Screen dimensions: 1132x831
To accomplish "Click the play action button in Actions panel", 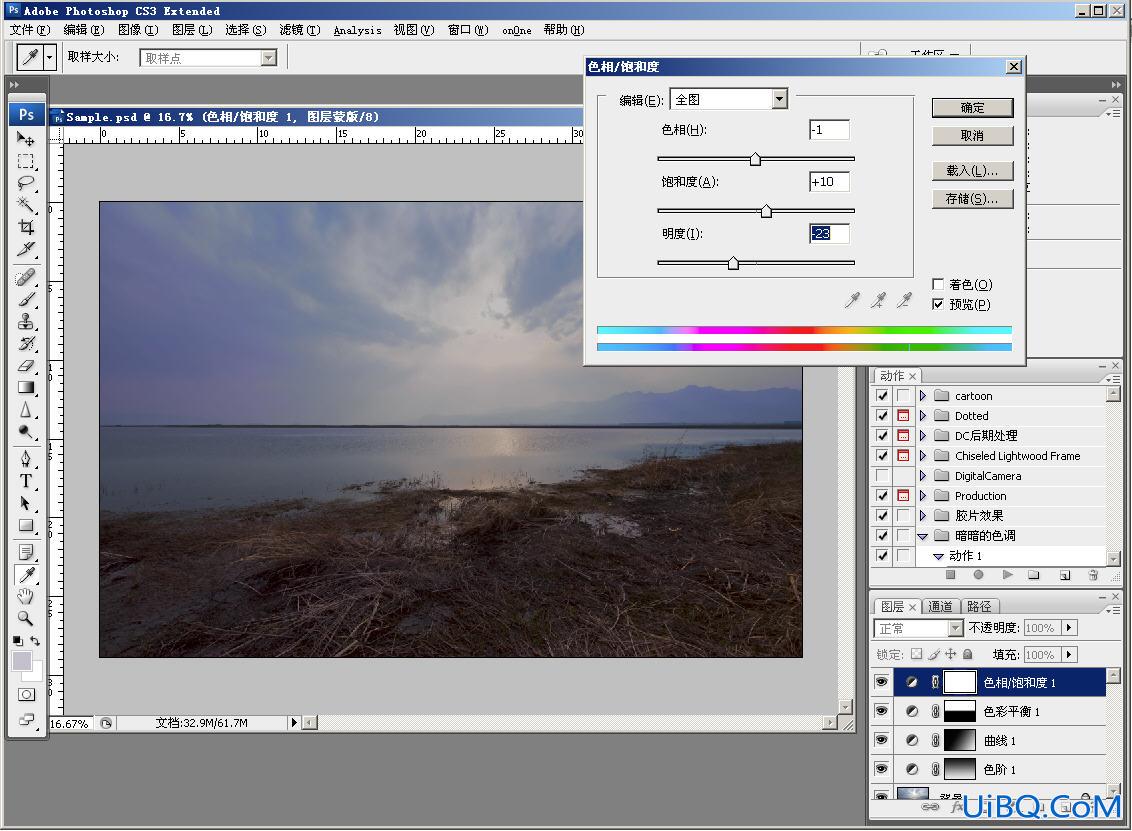I will tap(1007, 575).
